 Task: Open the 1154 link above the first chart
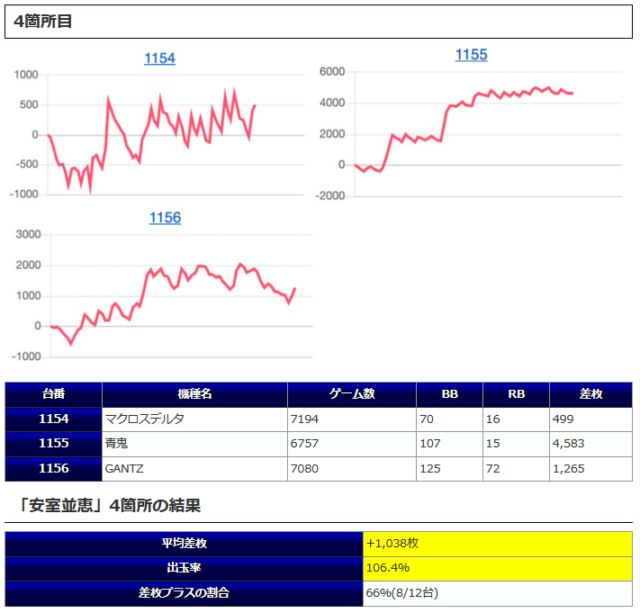[x=159, y=59]
